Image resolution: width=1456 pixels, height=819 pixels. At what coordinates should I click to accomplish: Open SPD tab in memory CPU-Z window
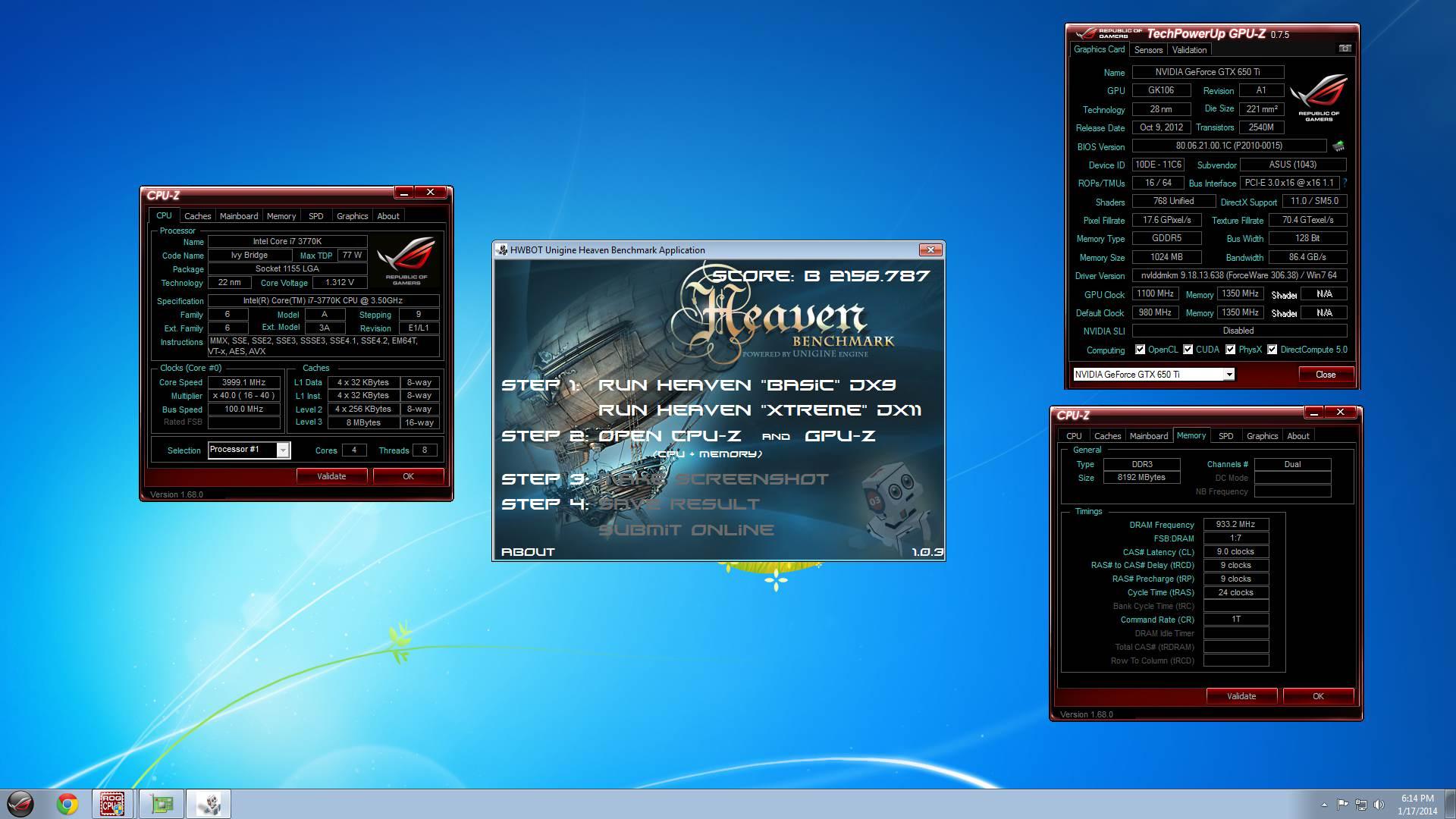[1225, 436]
